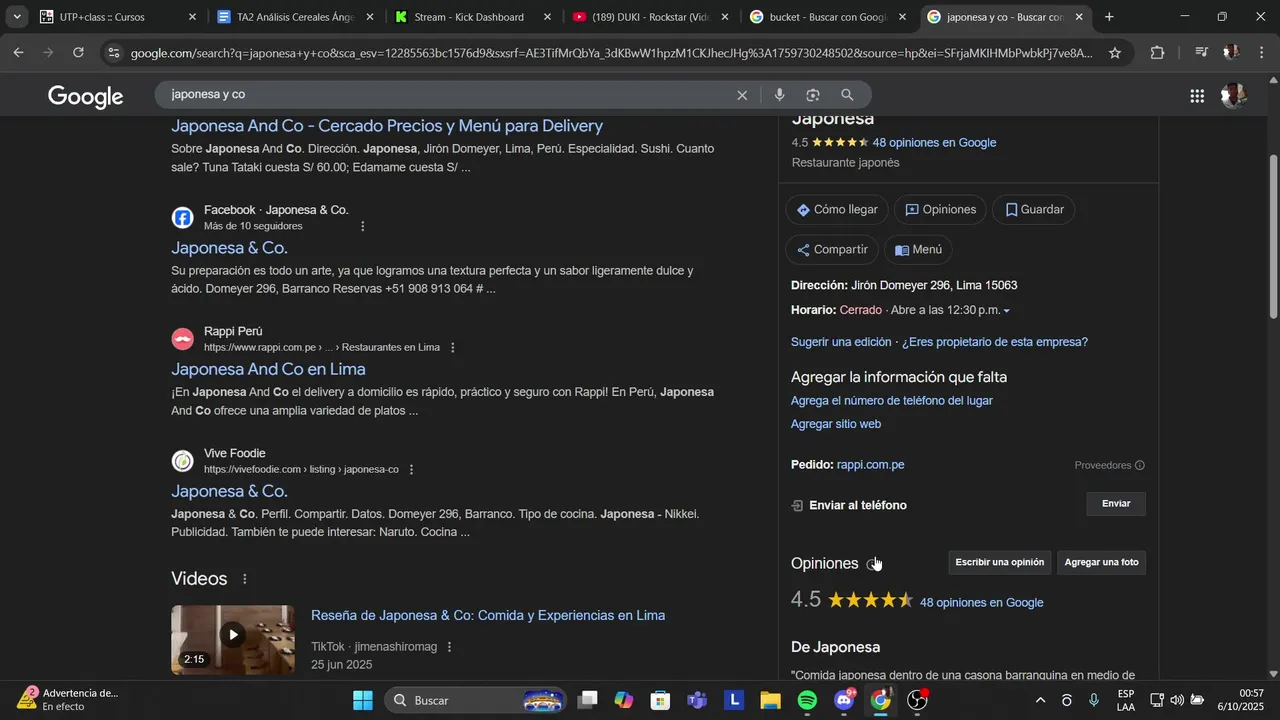Open Vive Foodie Japonesa & Co. result
1280x720 pixels.
click(229, 491)
